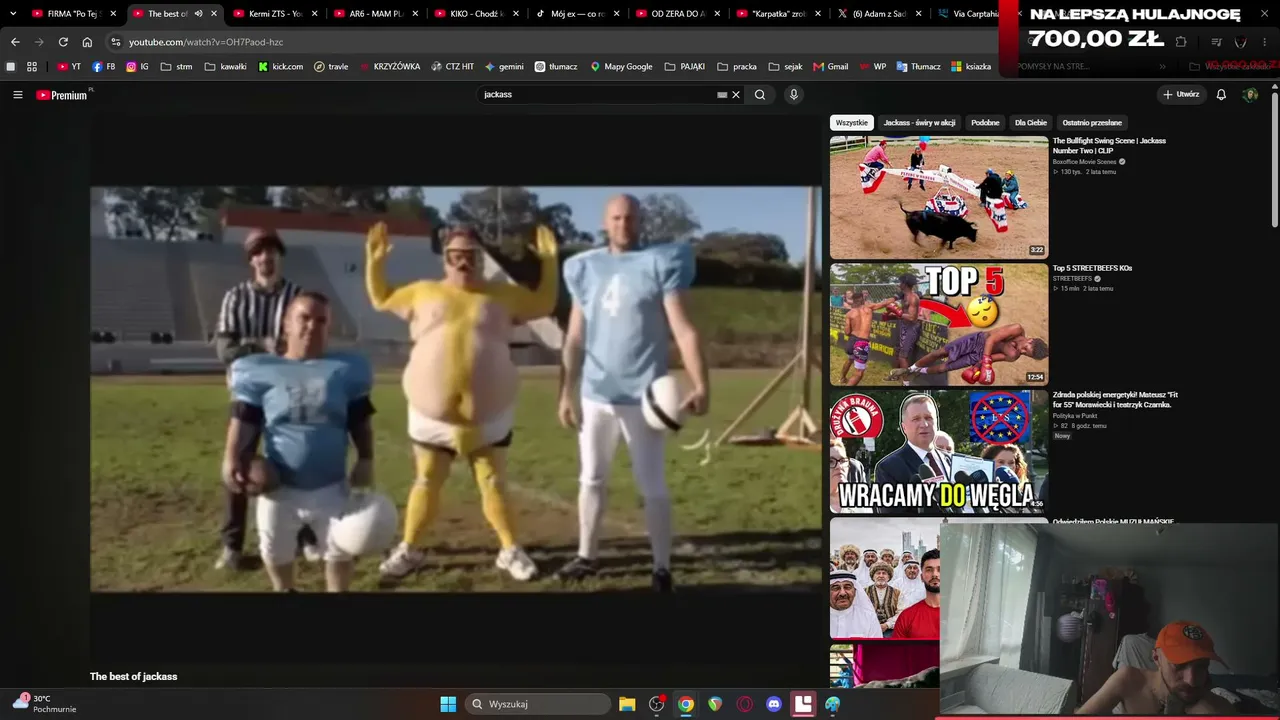Open the Mapy Google bookmark

(621, 67)
